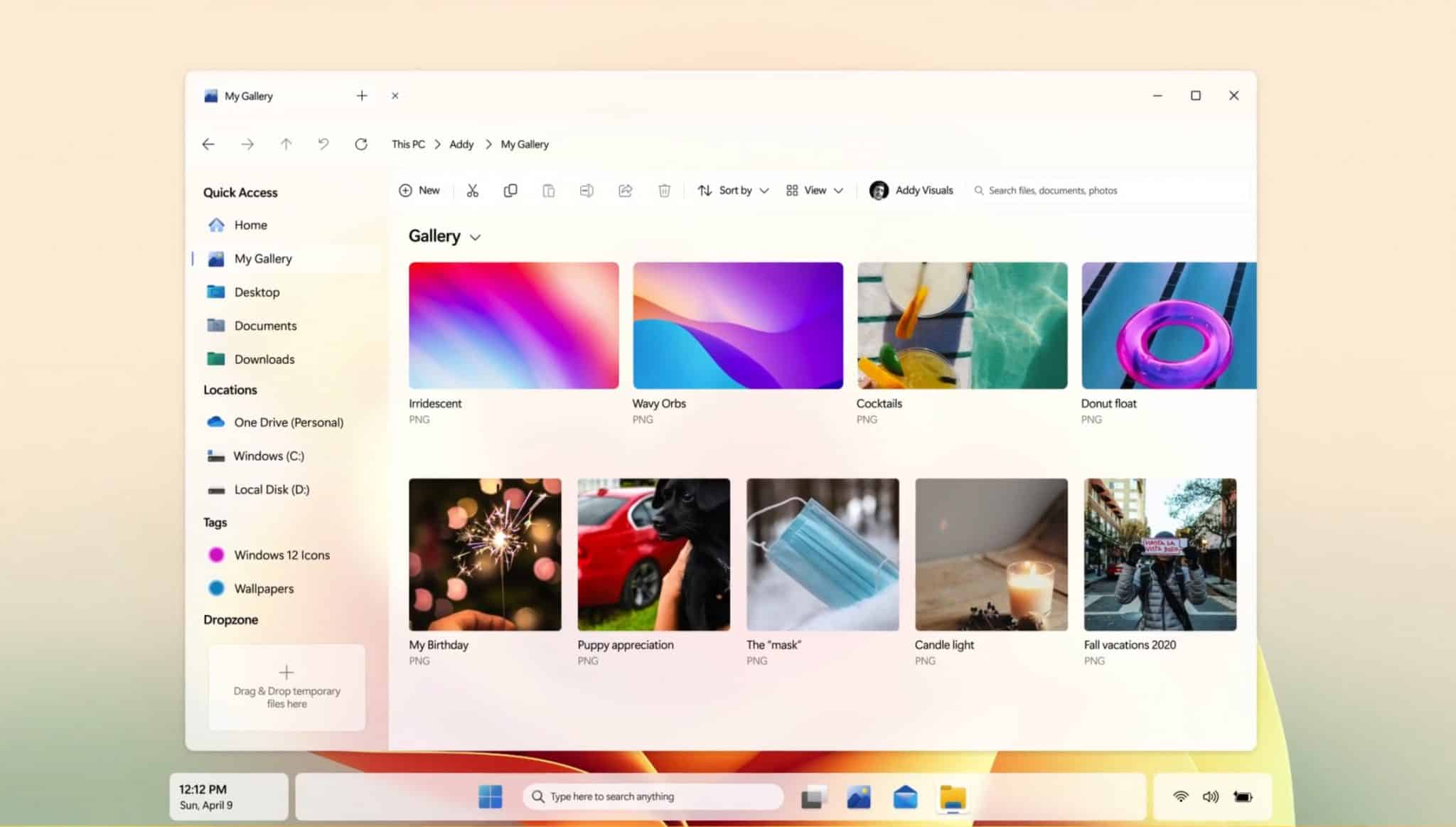
Task: Open Addy in the breadcrumb path
Action: tap(461, 144)
